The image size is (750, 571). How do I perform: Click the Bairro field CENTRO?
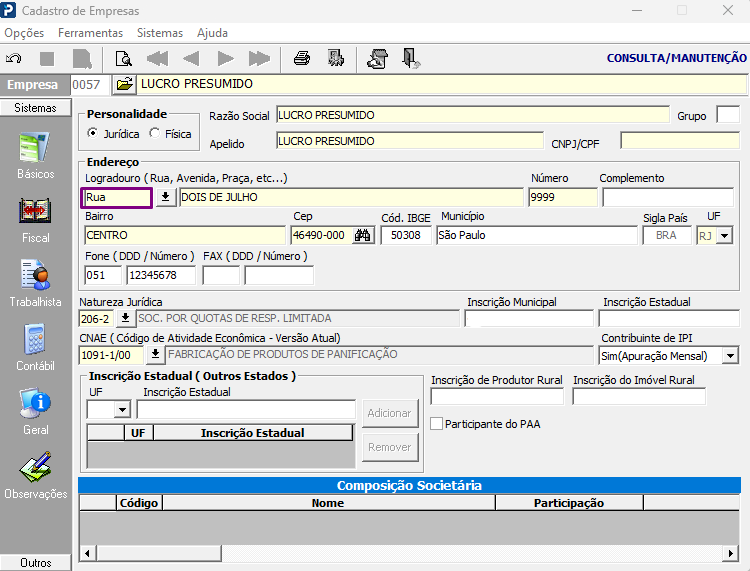(x=185, y=235)
